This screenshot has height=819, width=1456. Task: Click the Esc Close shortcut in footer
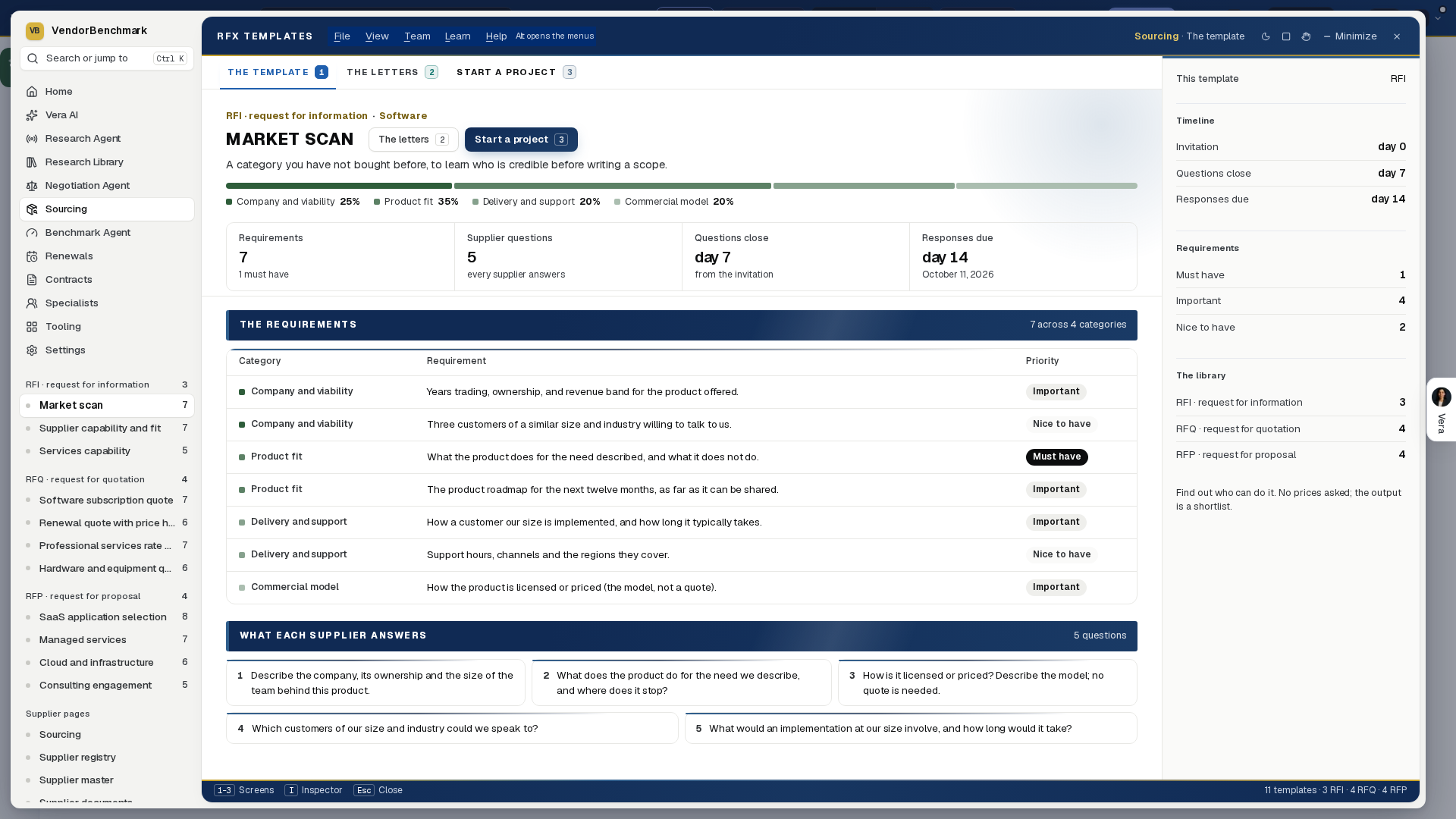click(378, 790)
